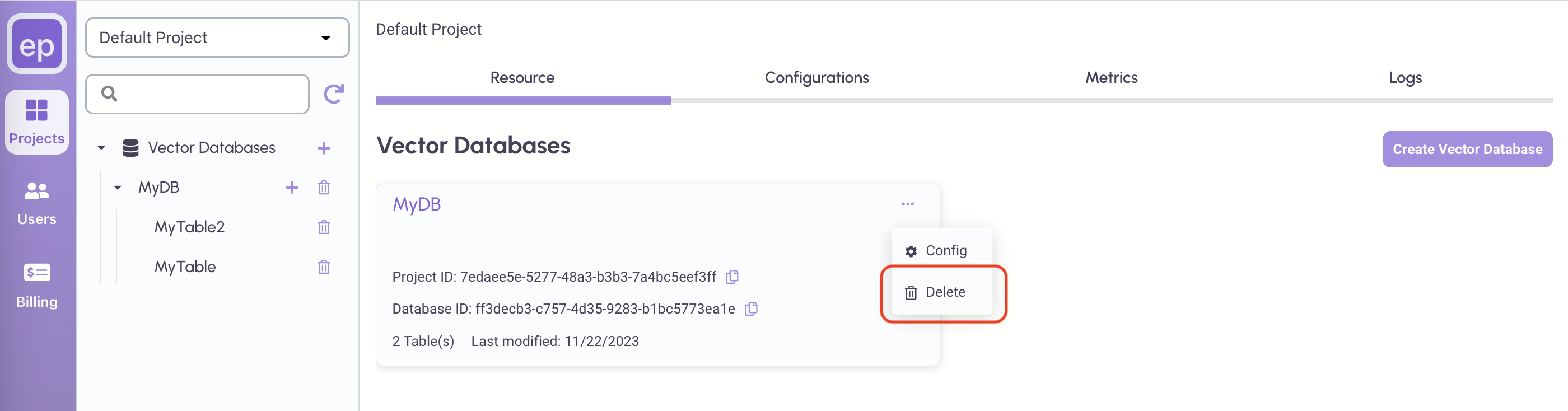
Task: Click the refresh icon beside search
Action: (334, 94)
